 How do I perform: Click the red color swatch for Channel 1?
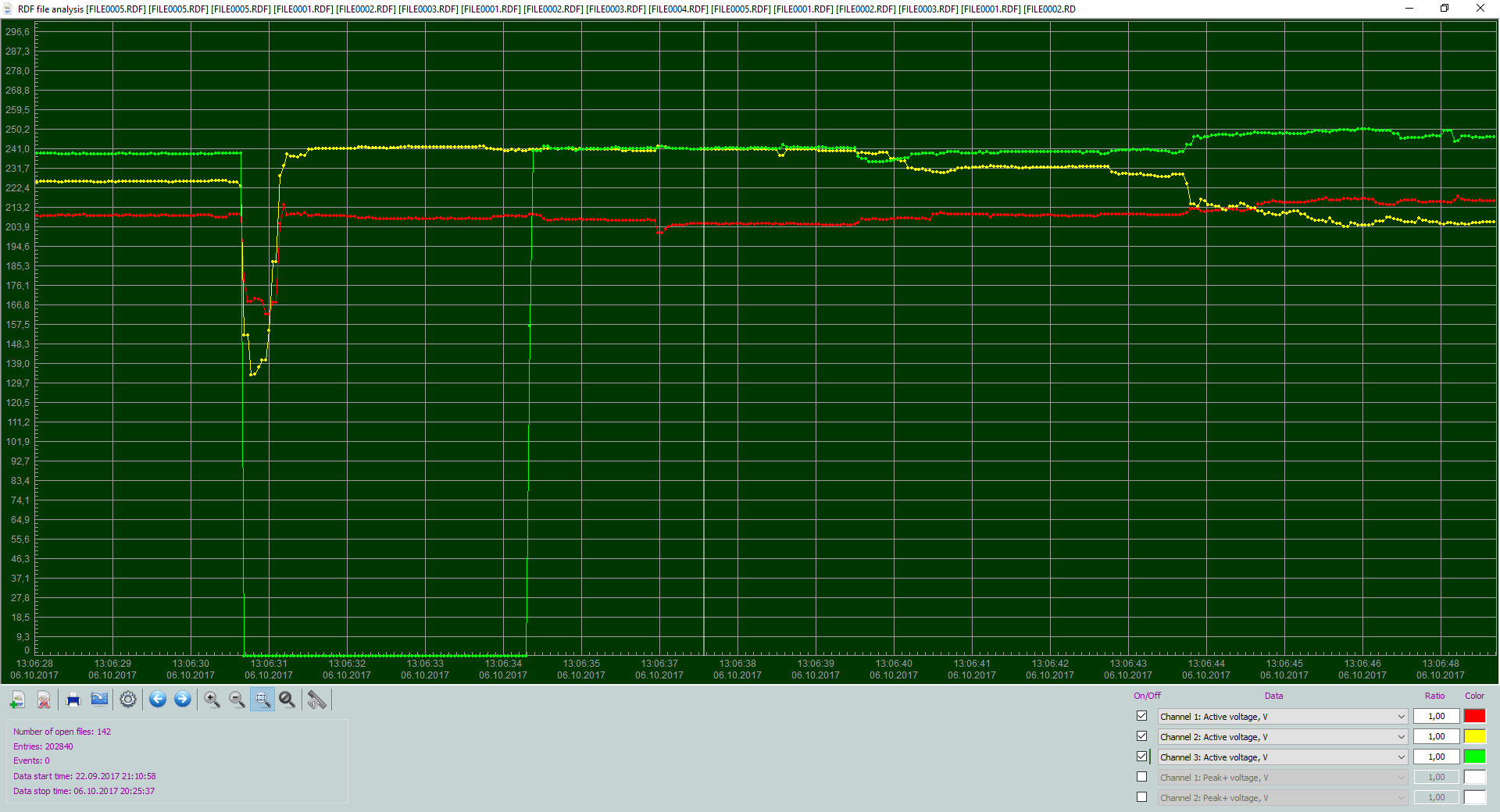coord(1475,716)
